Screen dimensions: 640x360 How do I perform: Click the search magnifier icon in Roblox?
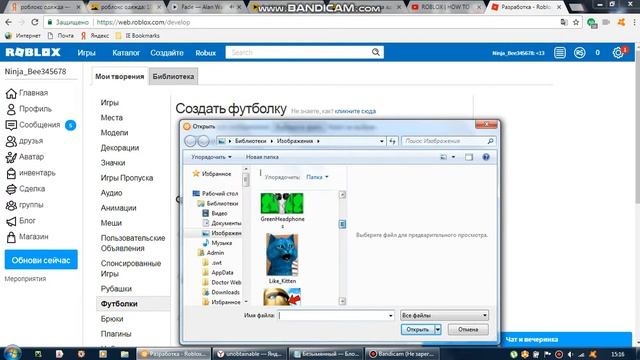pyautogui.click(x=376, y=52)
